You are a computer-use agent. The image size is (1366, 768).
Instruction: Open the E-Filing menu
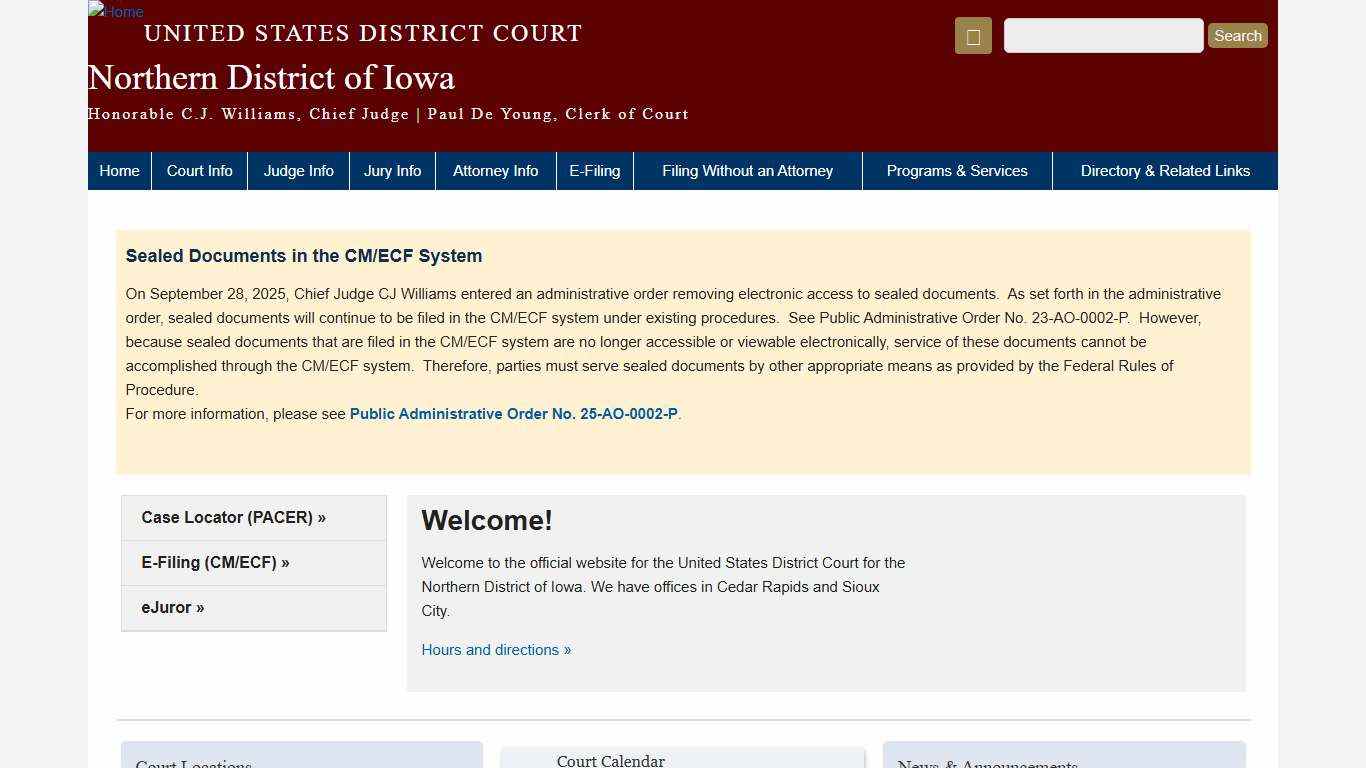tap(594, 170)
